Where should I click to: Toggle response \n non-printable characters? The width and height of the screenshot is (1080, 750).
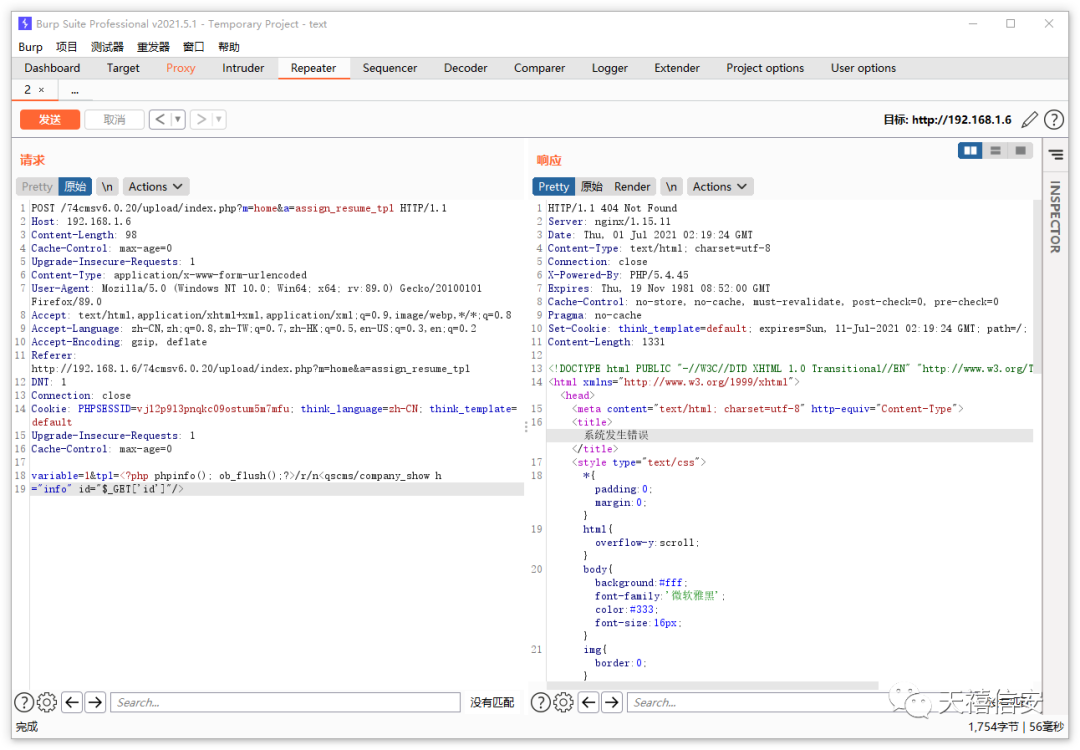672,187
